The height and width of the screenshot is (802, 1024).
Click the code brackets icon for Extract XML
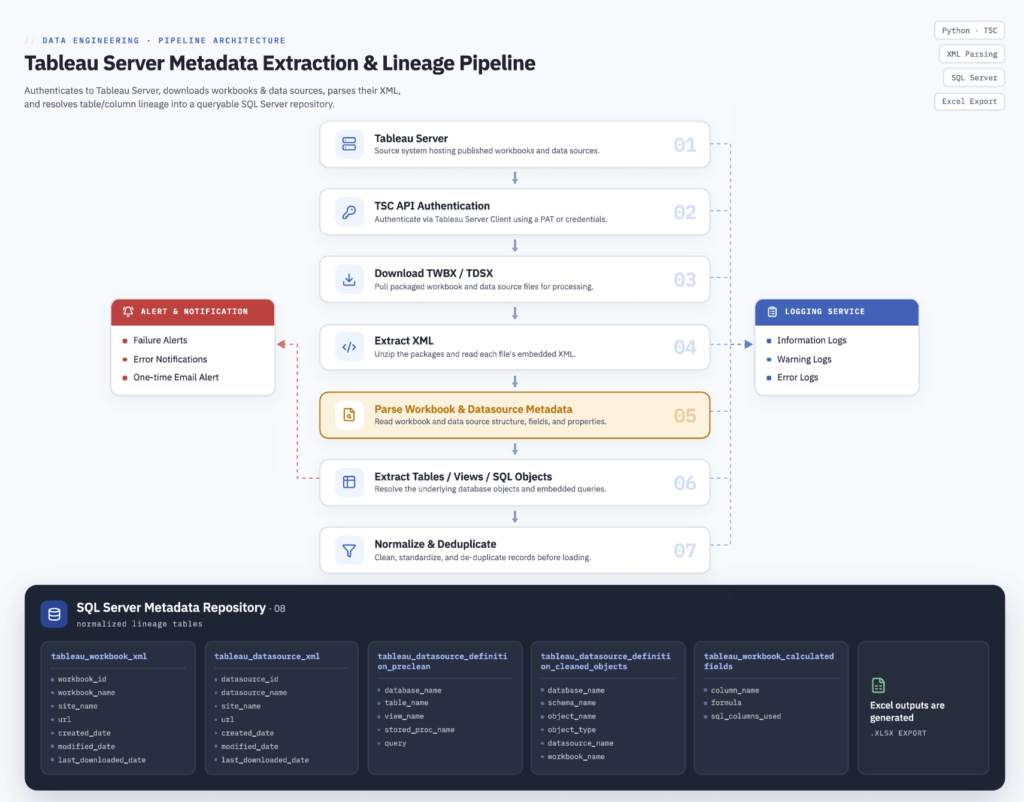click(x=349, y=347)
